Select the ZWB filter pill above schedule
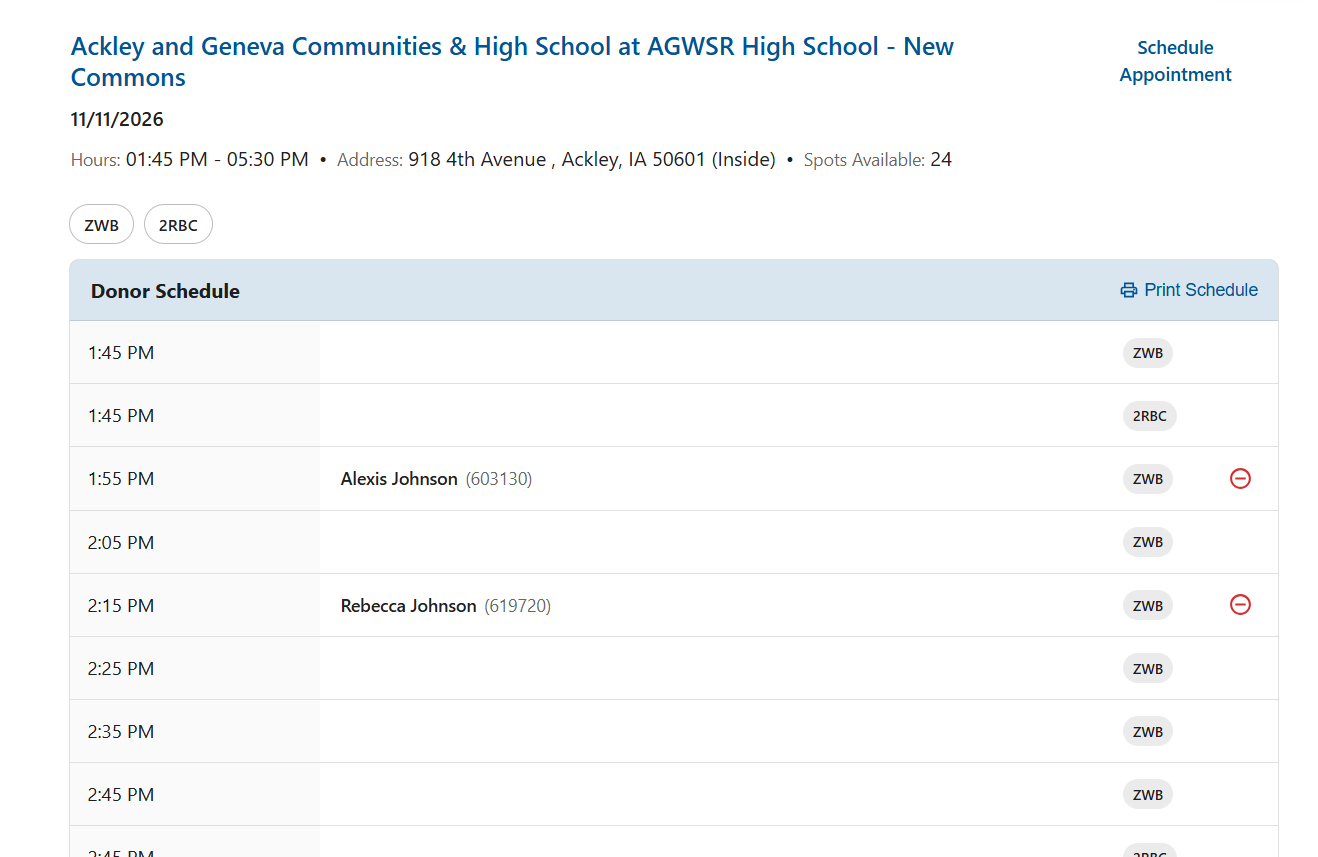 102,225
